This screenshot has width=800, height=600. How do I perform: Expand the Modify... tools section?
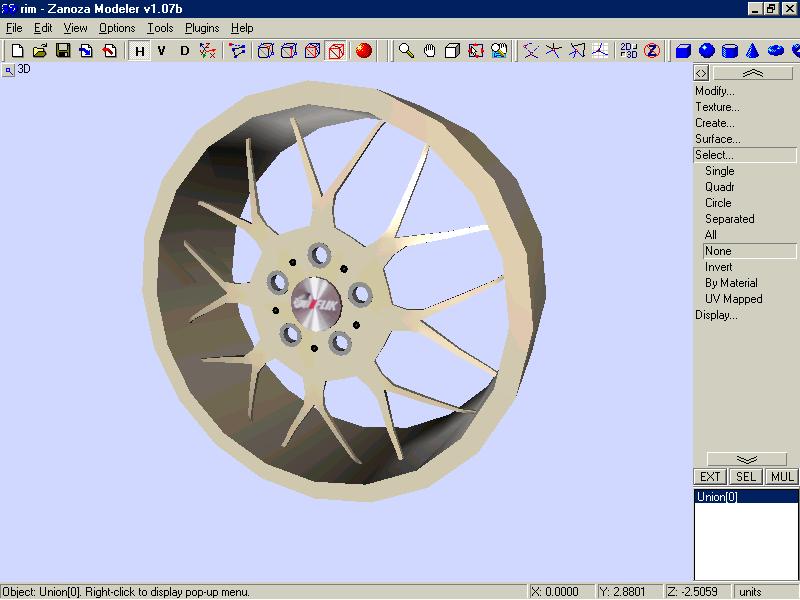(x=715, y=91)
